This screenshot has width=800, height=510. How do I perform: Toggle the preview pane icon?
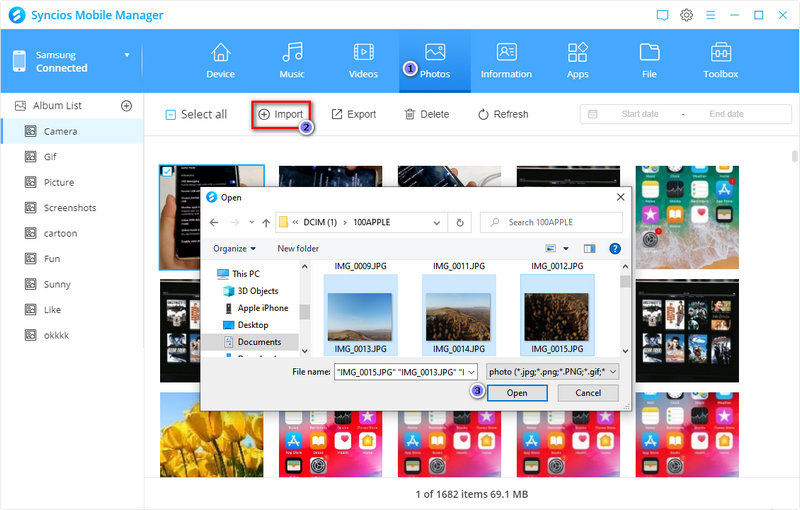[x=589, y=248]
